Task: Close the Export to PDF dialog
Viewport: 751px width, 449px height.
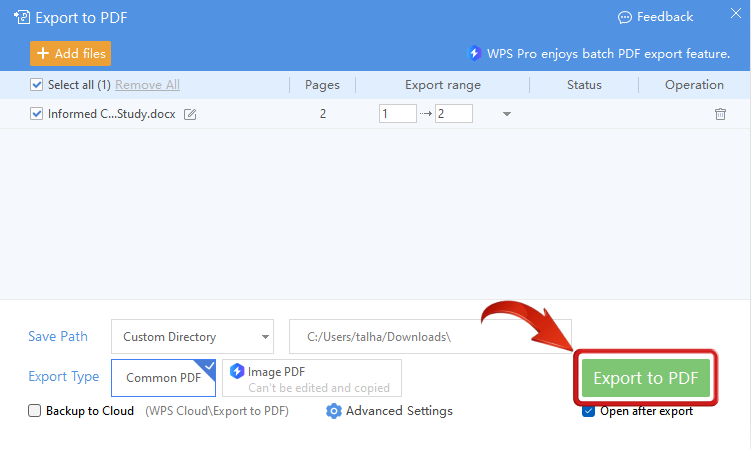Action: coord(736,13)
